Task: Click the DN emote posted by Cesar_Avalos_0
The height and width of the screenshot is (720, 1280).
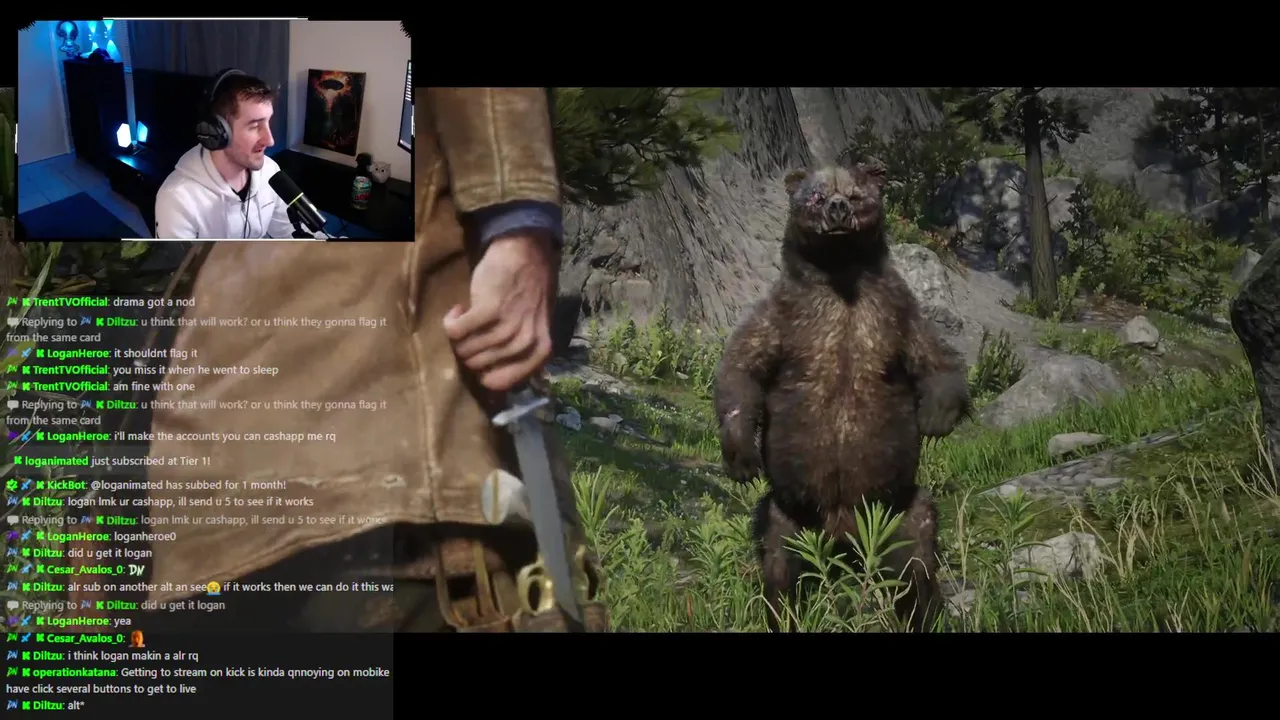Action: [136, 570]
